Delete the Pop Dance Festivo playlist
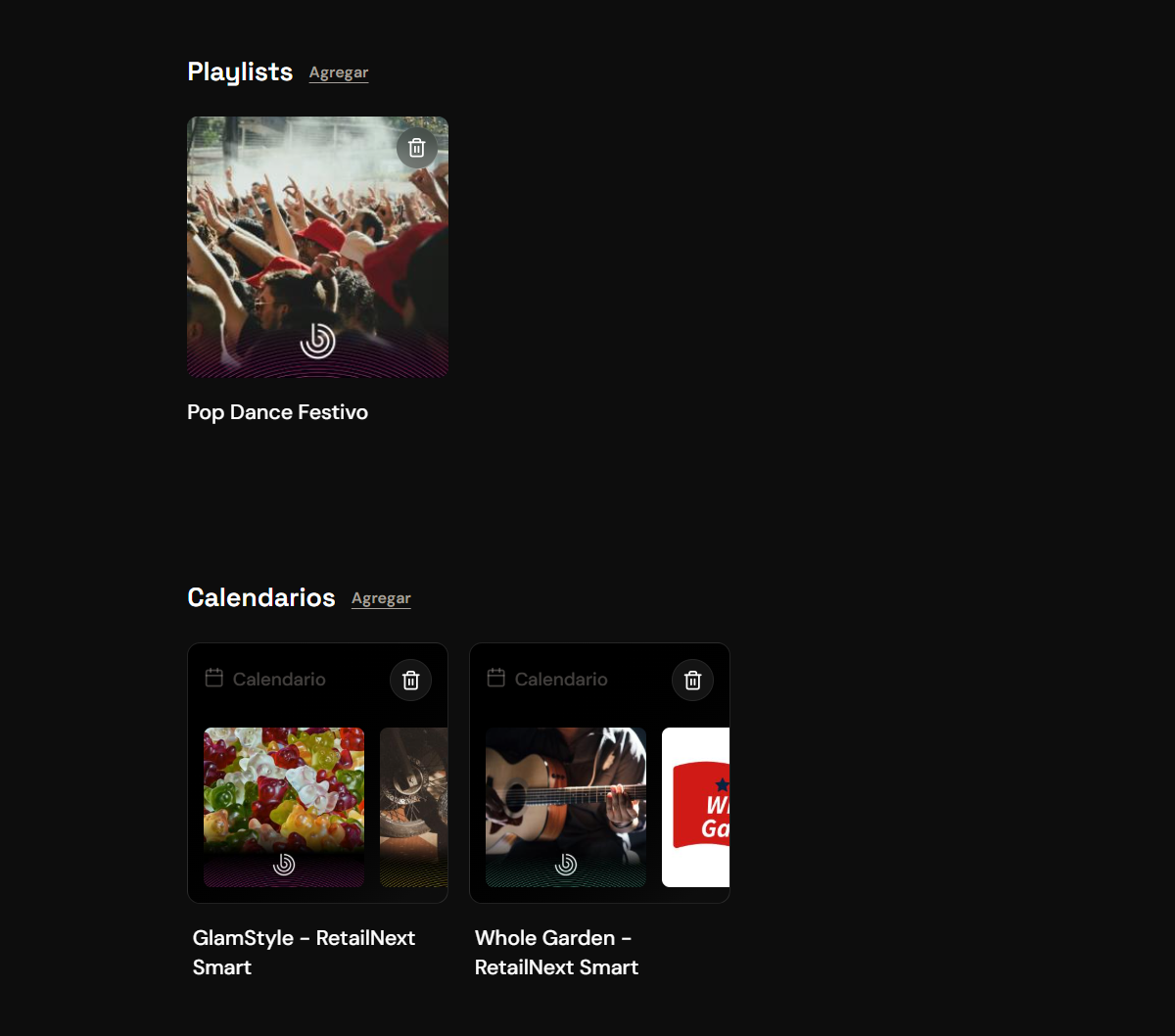 coord(417,148)
